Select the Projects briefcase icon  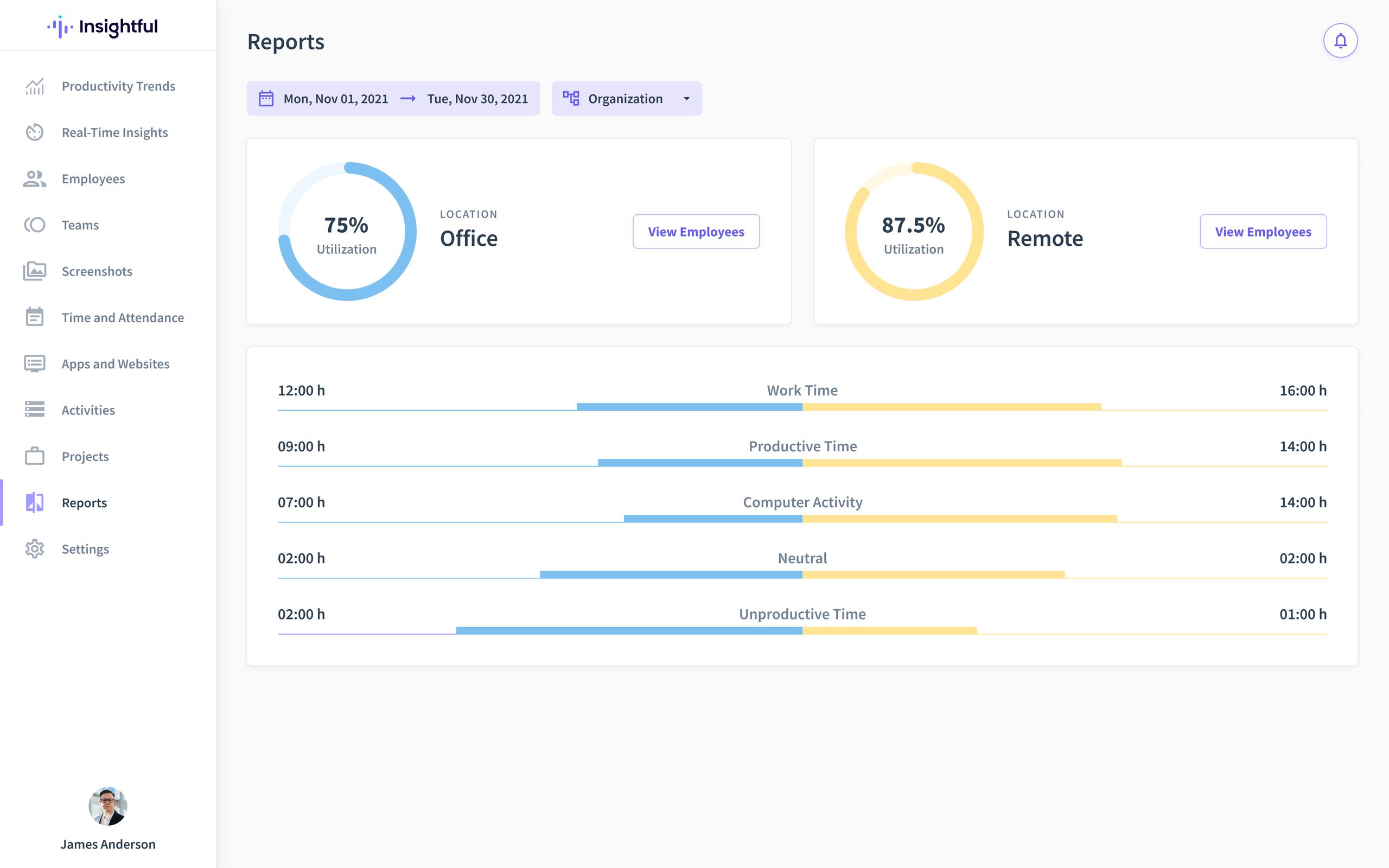coord(34,456)
